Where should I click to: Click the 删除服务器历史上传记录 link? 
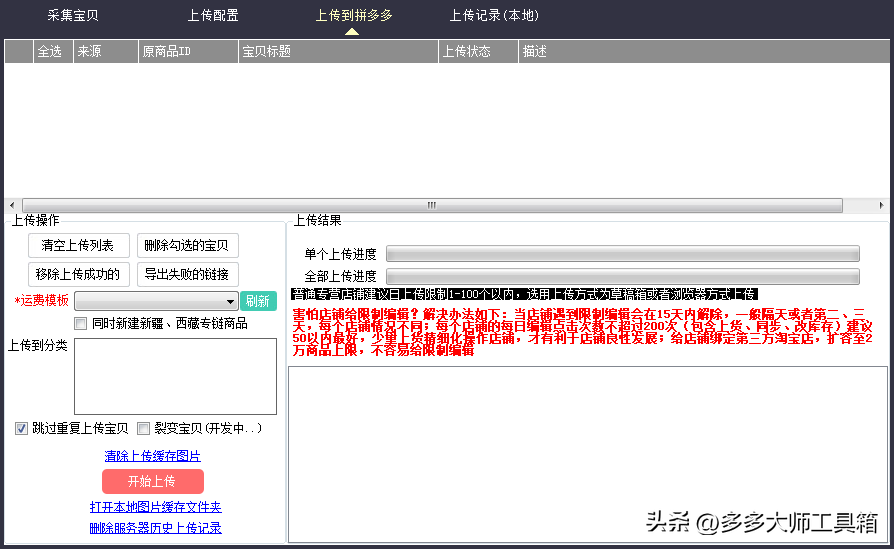coord(156,528)
